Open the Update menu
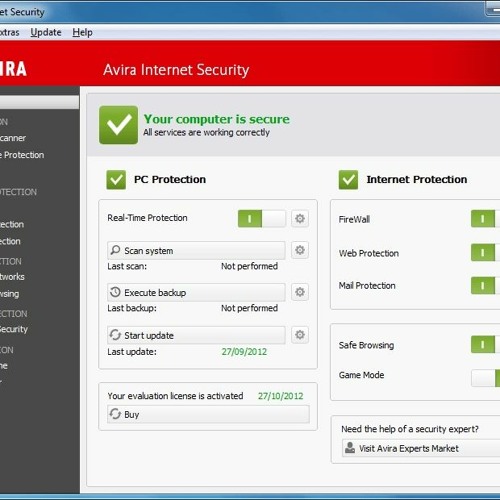 pos(46,32)
